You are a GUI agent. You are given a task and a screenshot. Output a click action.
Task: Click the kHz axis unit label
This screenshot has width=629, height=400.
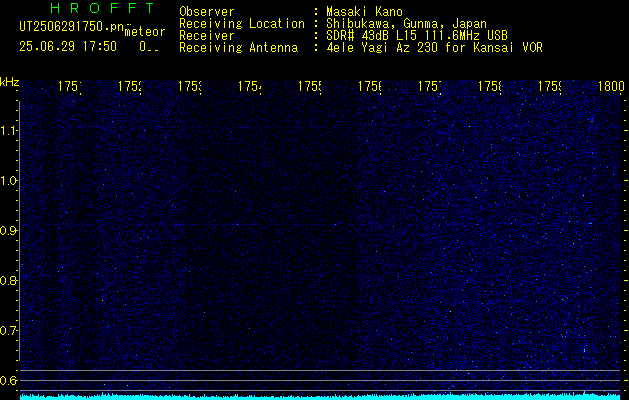coord(9,82)
